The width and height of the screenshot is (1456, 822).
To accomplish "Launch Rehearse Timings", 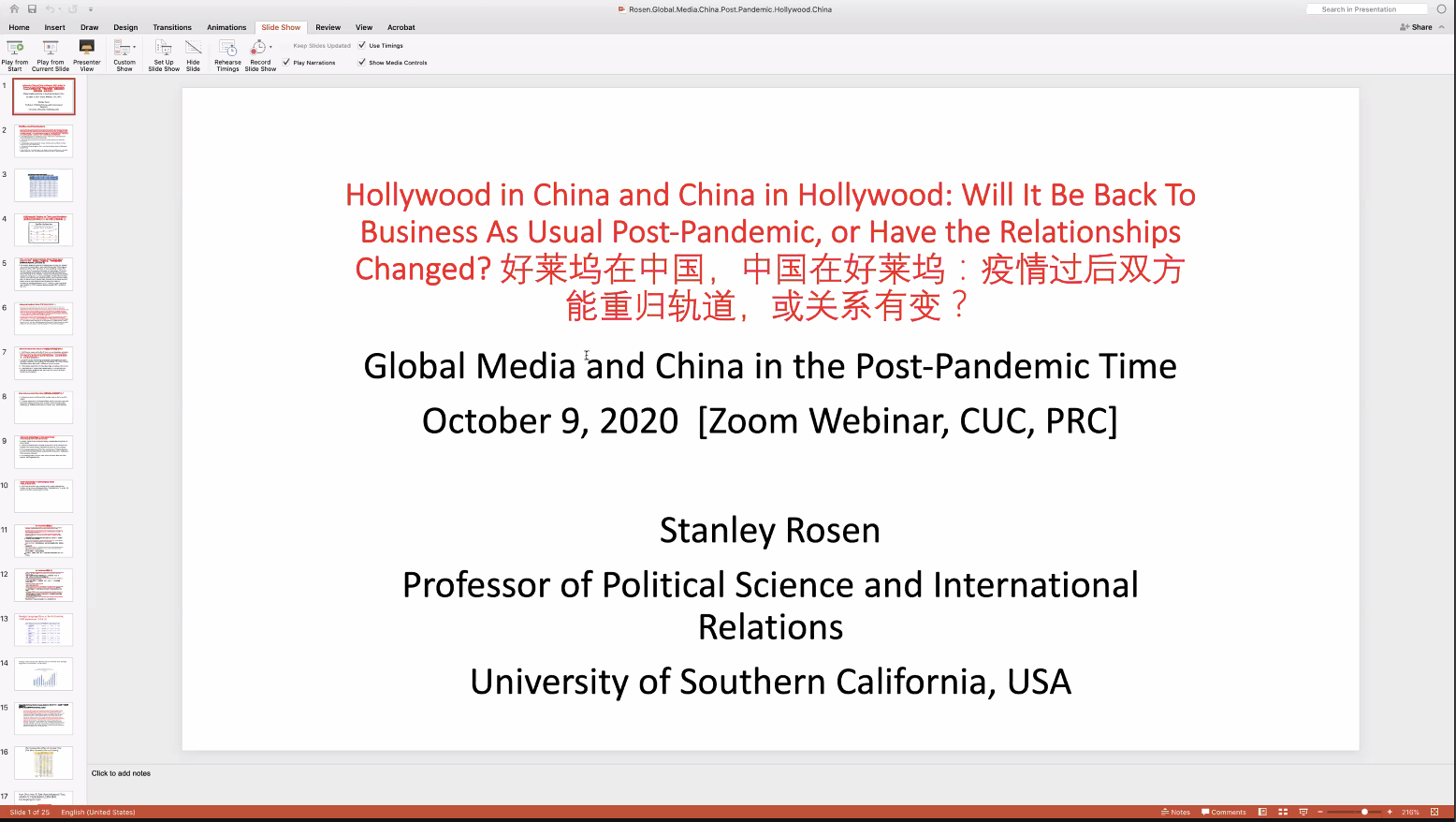I will (x=227, y=48).
